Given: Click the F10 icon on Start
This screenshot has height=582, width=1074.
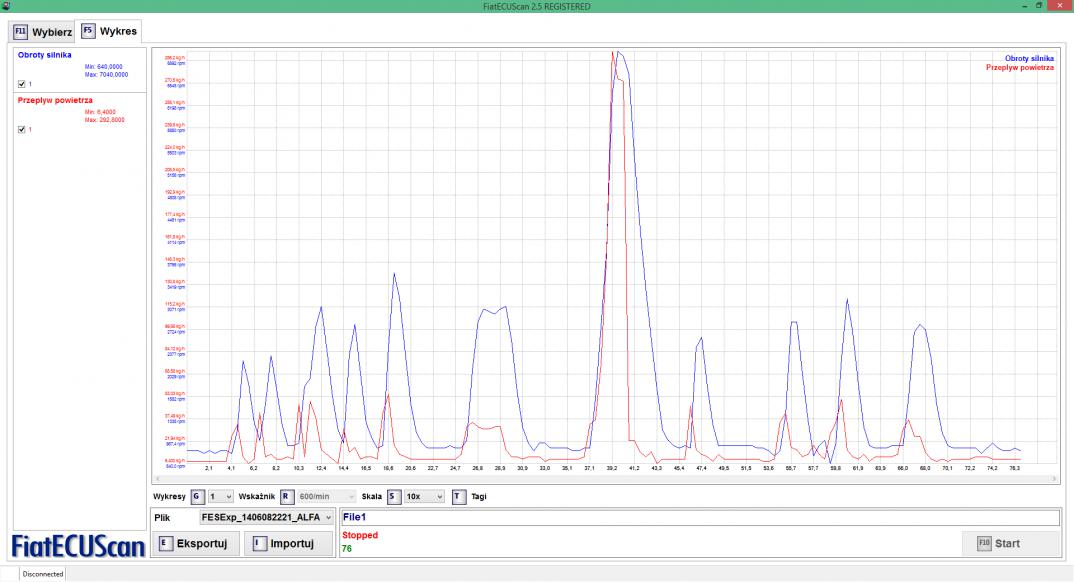Looking at the screenshot, I should click(x=984, y=543).
